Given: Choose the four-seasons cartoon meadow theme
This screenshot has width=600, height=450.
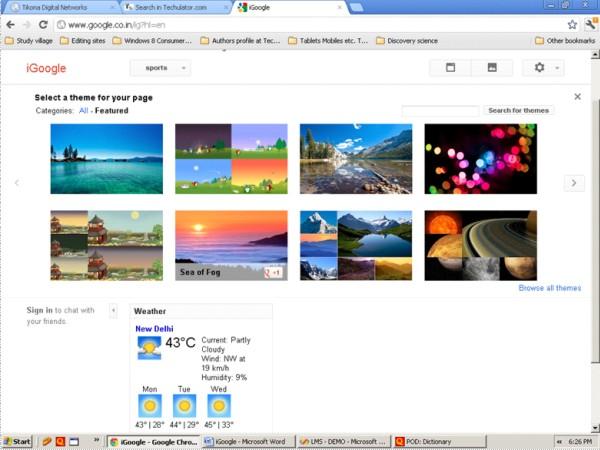Looking at the screenshot, I should coord(232,159).
